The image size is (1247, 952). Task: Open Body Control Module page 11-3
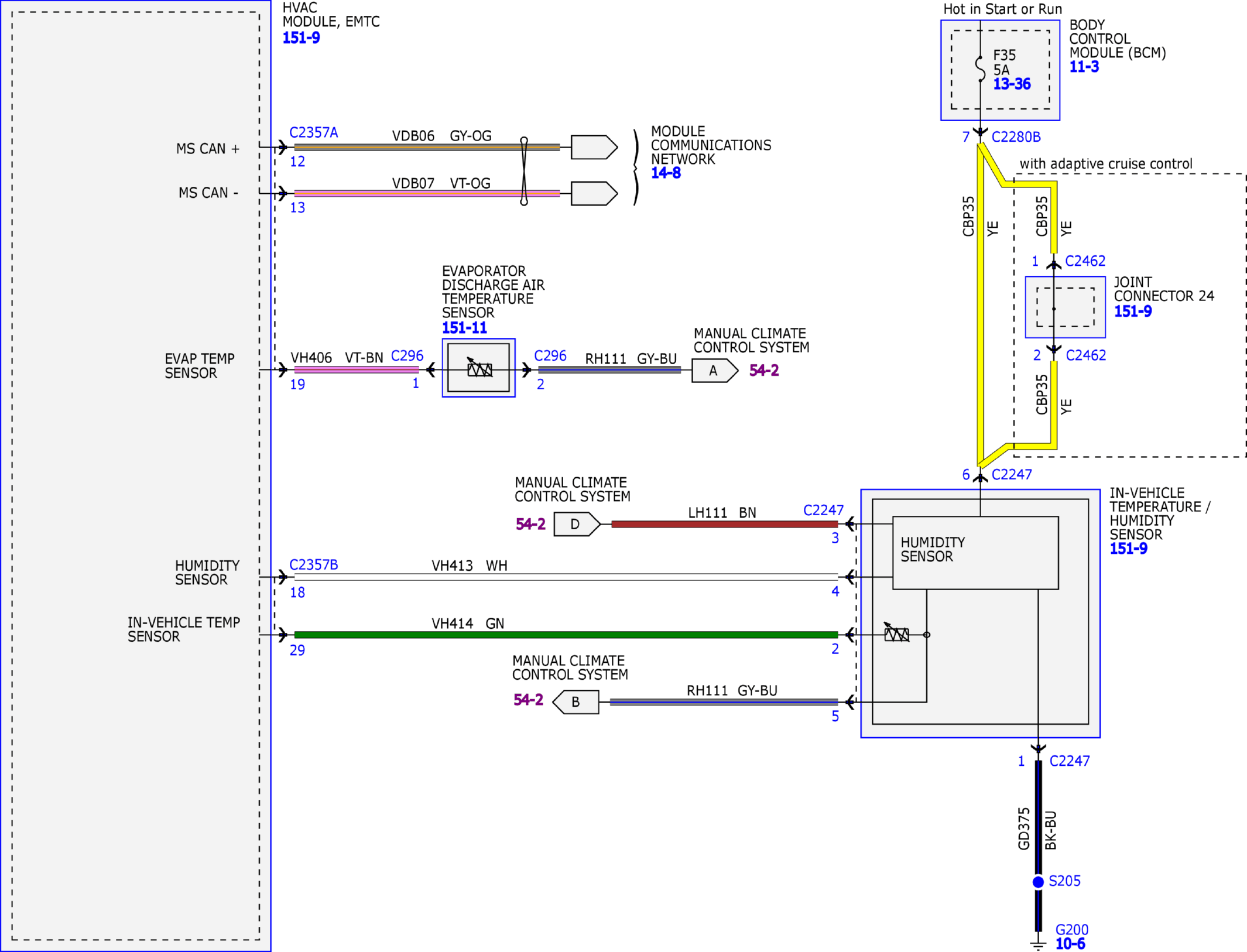coord(1084,67)
